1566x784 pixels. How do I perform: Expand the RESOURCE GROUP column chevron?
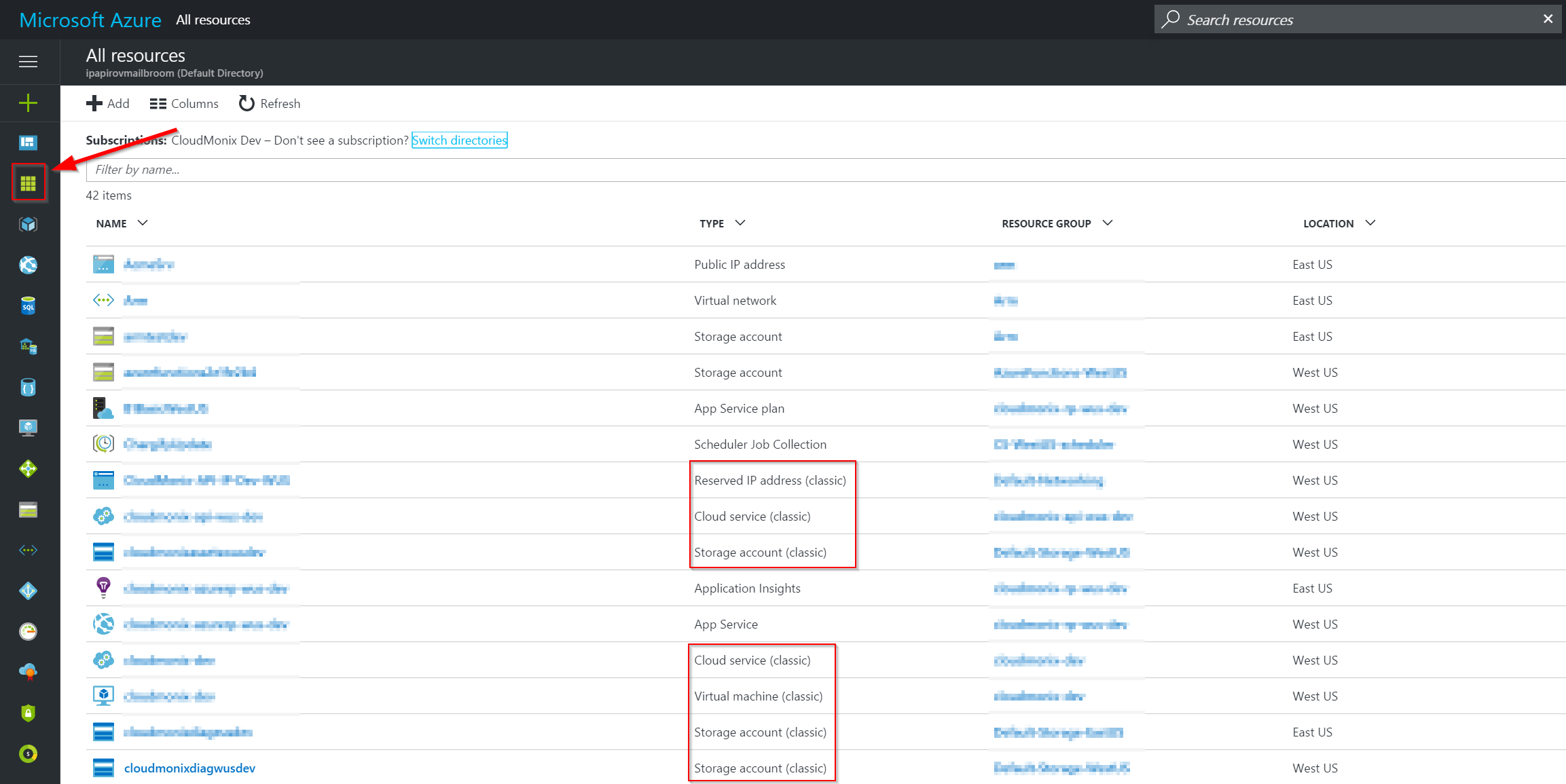(x=1108, y=223)
